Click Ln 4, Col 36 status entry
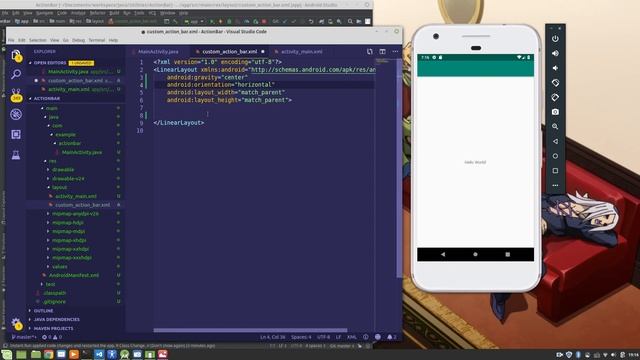The width and height of the screenshot is (640, 360). click(x=273, y=337)
